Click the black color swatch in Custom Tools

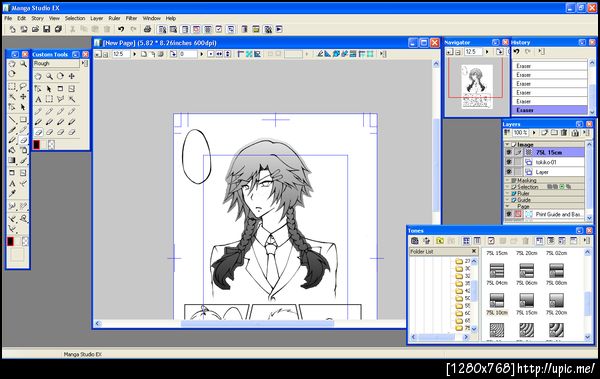[x=37, y=145]
